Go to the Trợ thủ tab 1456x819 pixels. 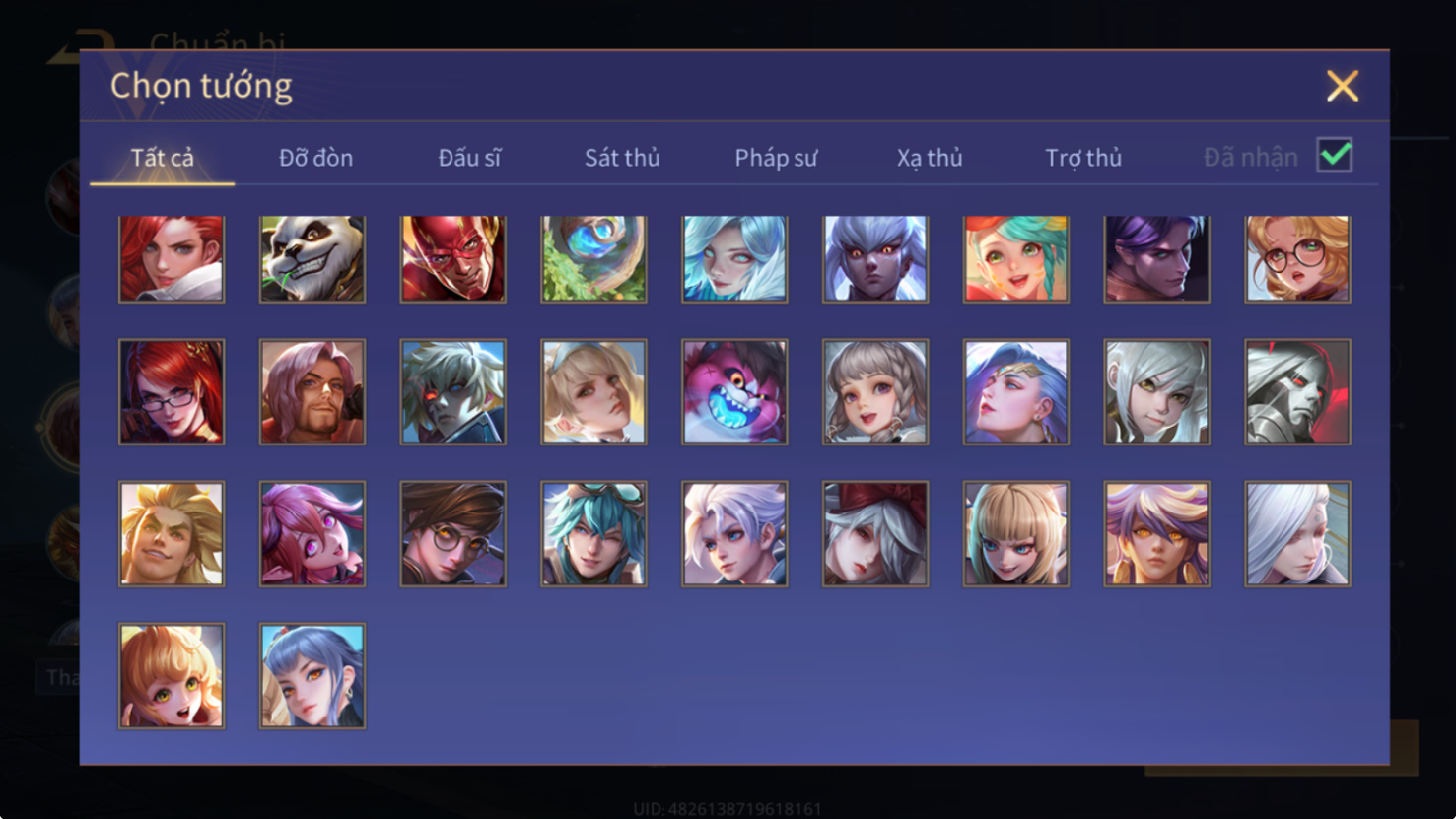1083,158
